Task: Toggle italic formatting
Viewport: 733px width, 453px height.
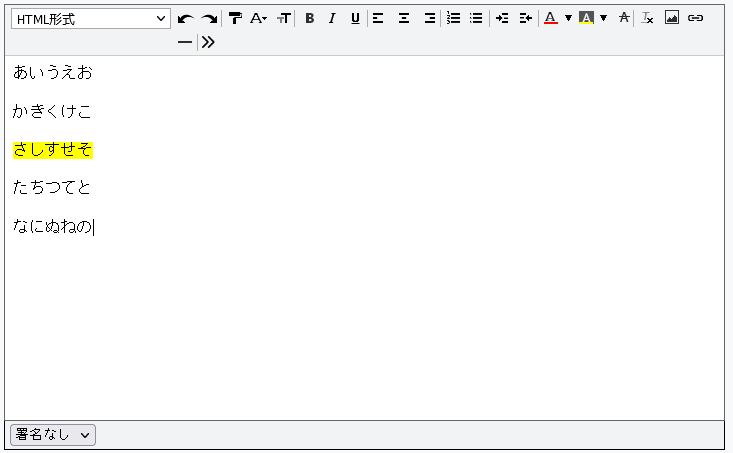Action: pyautogui.click(x=332, y=18)
